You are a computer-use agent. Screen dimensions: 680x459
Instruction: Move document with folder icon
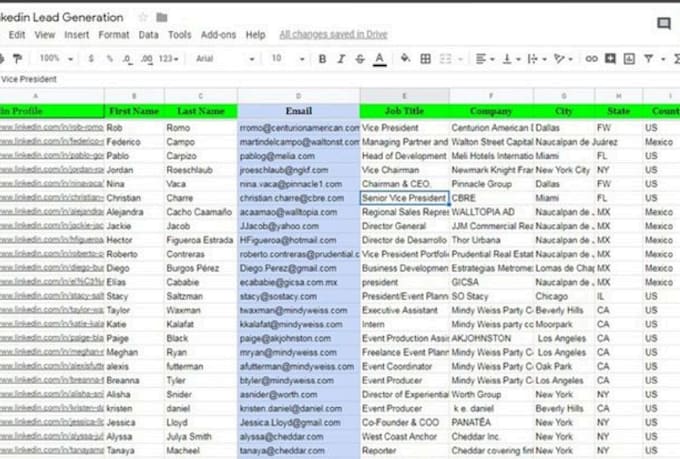(162, 17)
